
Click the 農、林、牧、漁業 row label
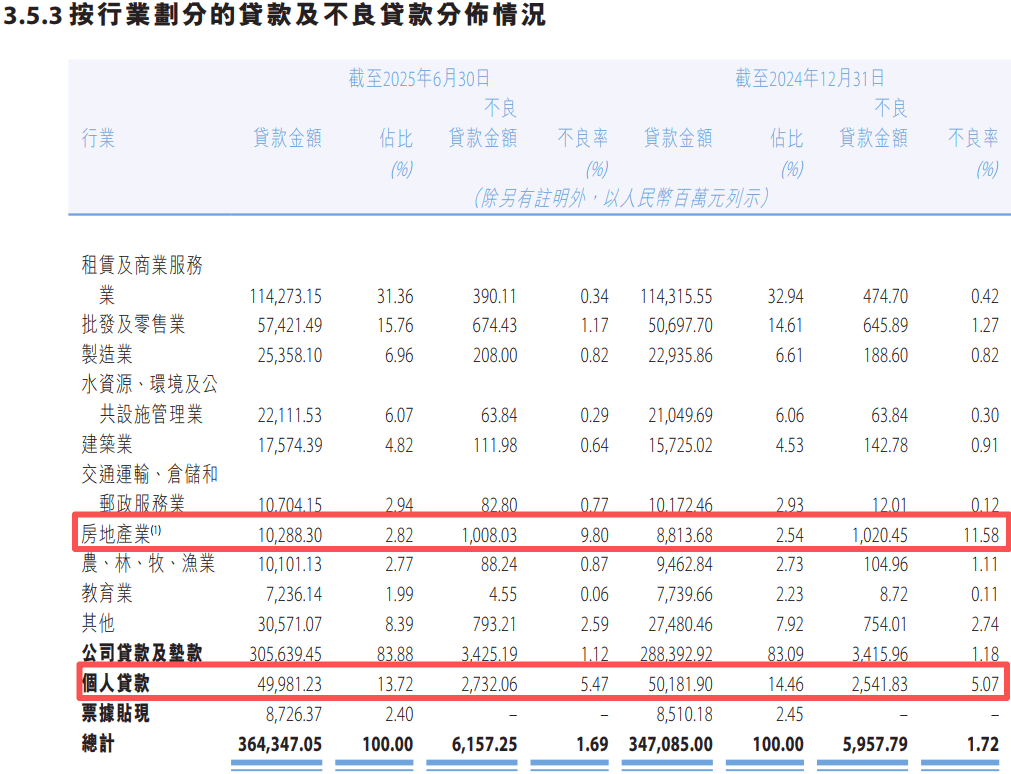click(x=148, y=564)
